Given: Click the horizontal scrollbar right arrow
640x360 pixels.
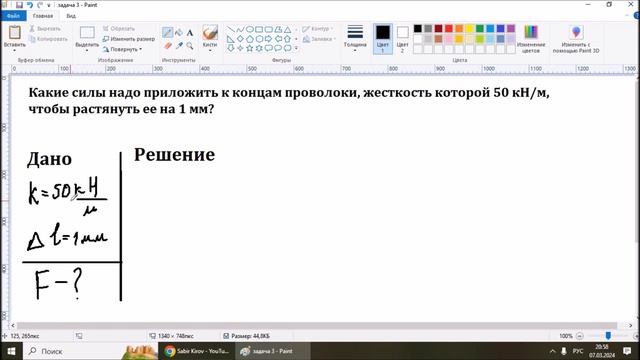Looking at the screenshot, I should [631, 326].
